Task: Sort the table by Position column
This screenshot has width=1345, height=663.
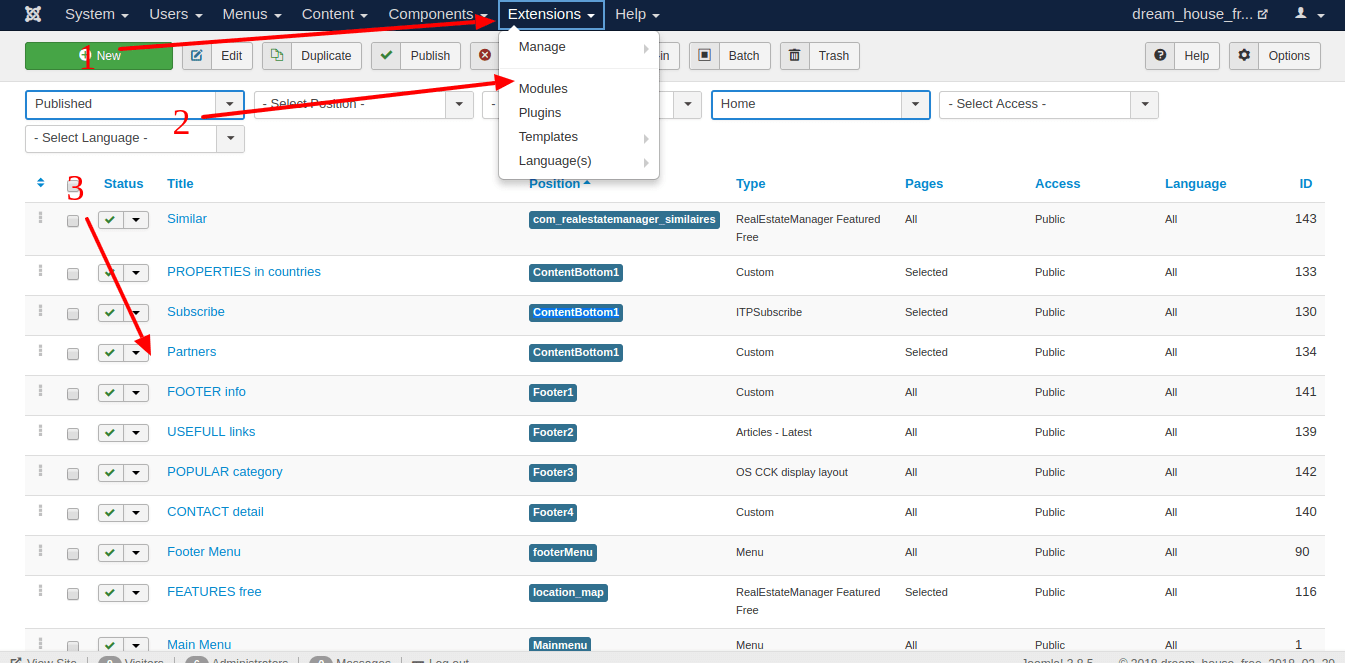Action: pos(559,183)
